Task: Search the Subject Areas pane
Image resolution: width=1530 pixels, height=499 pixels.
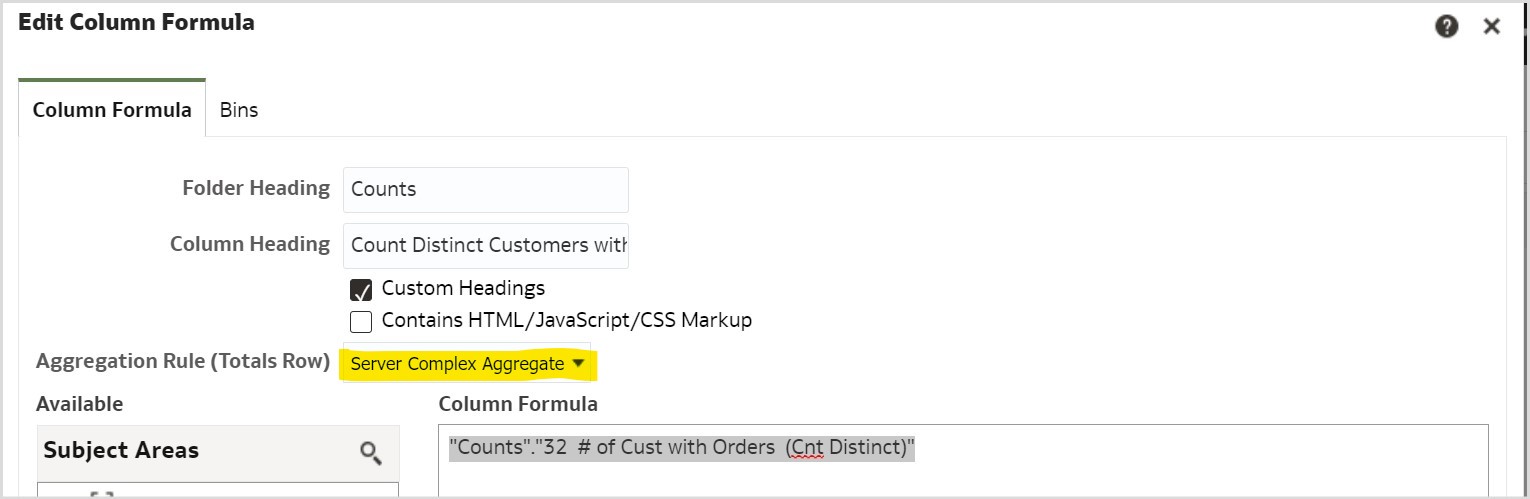Action: coord(371,453)
